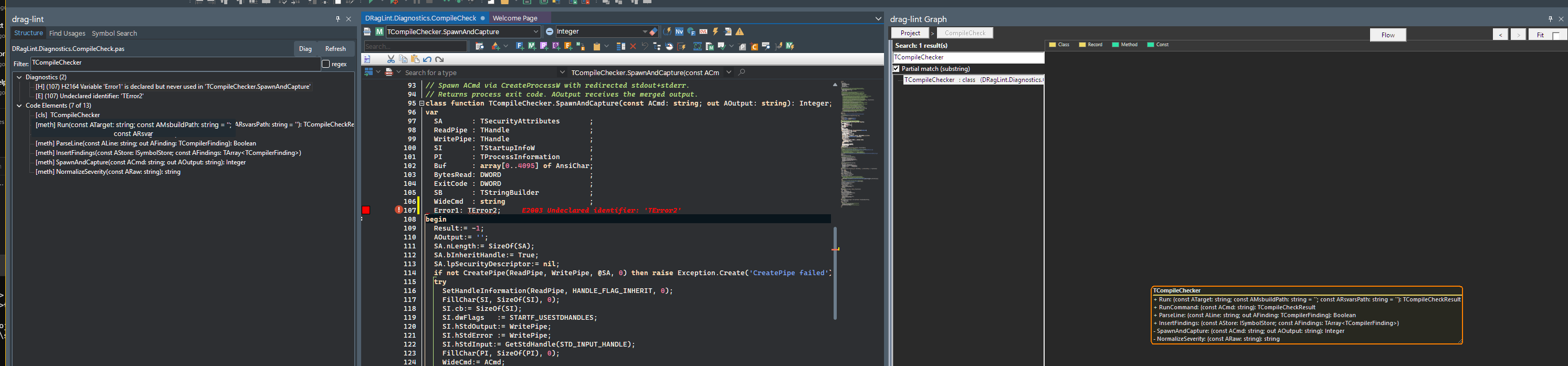Image resolution: width=1568 pixels, height=366 pixels.
Task: Toggle code folding box at line 95
Action: pyautogui.click(x=421, y=103)
